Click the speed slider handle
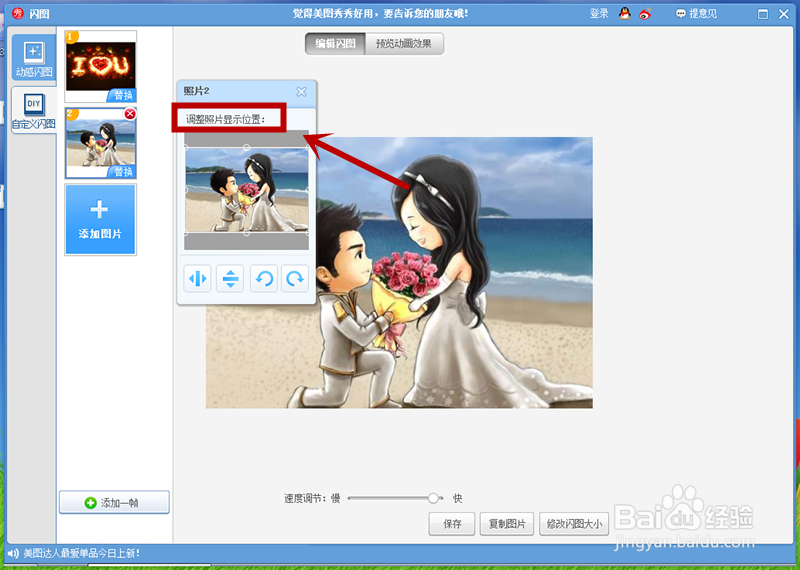800x570 pixels. coord(433,498)
